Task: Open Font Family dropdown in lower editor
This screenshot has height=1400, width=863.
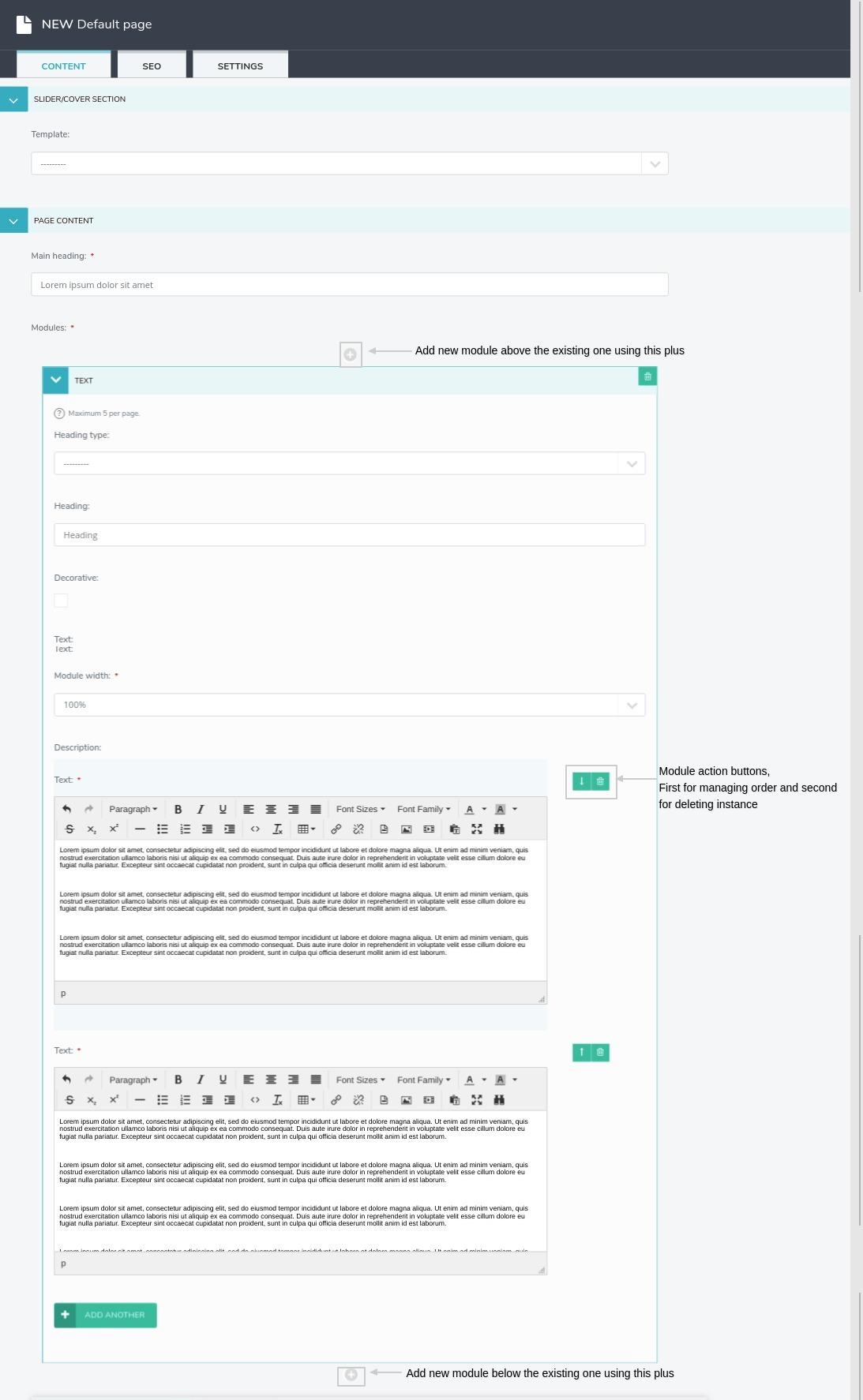Action: tap(424, 1080)
